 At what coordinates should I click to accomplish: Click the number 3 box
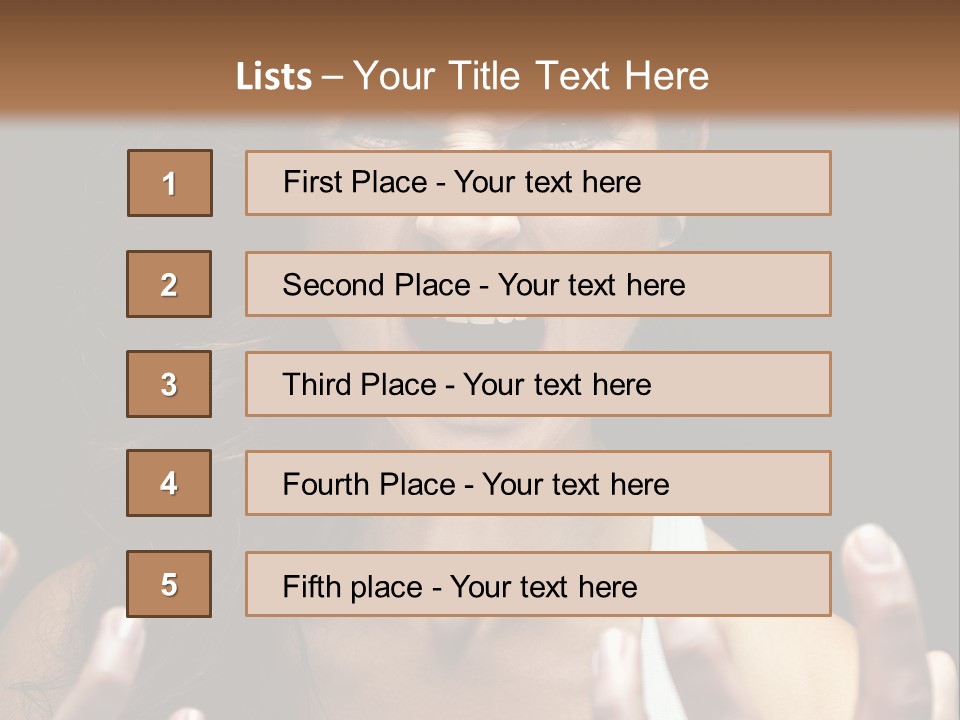(x=169, y=384)
